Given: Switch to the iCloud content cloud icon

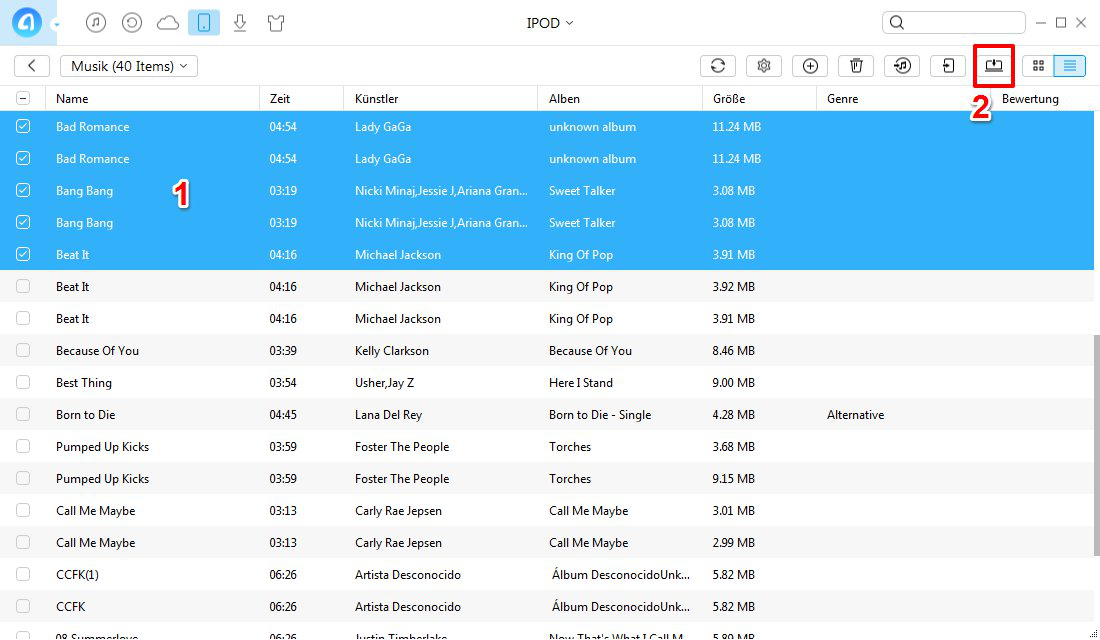Looking at the screenshot, I should [168, 23].
